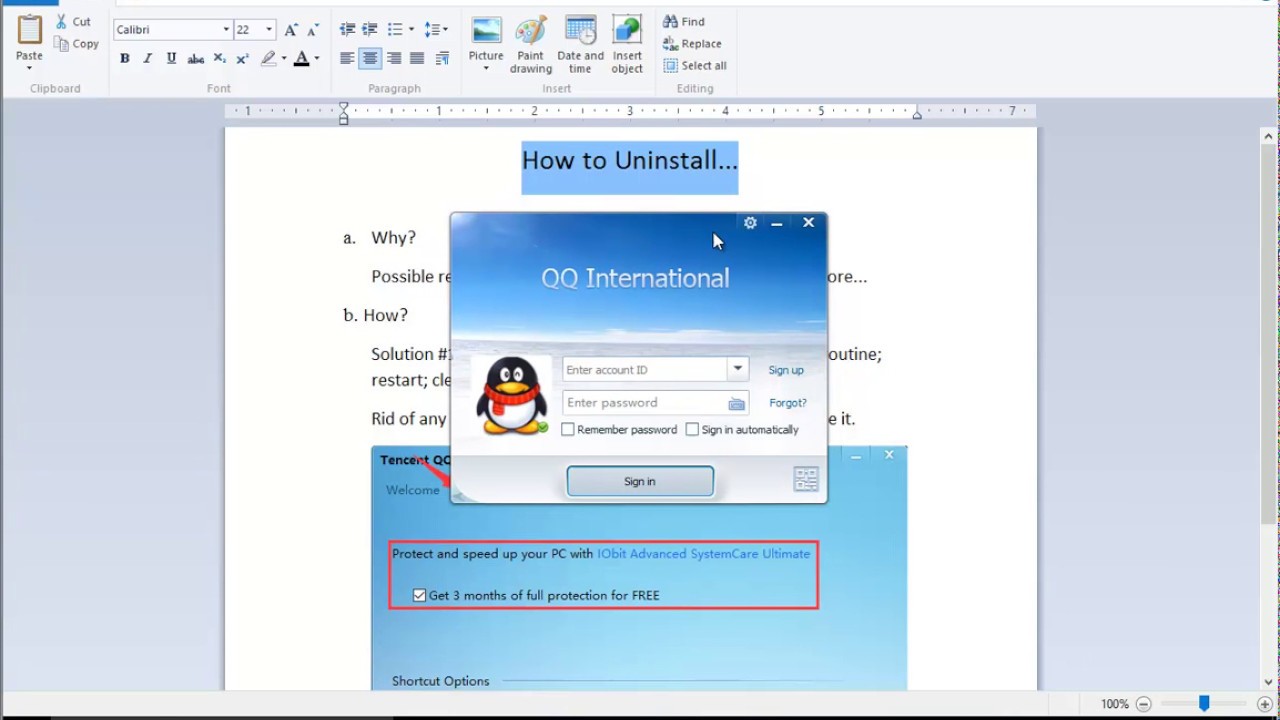The image size is (1280, 720).
Task: Expand the QQ account ID dropdown
Action: pyautogui.click(x=738, y=369)
